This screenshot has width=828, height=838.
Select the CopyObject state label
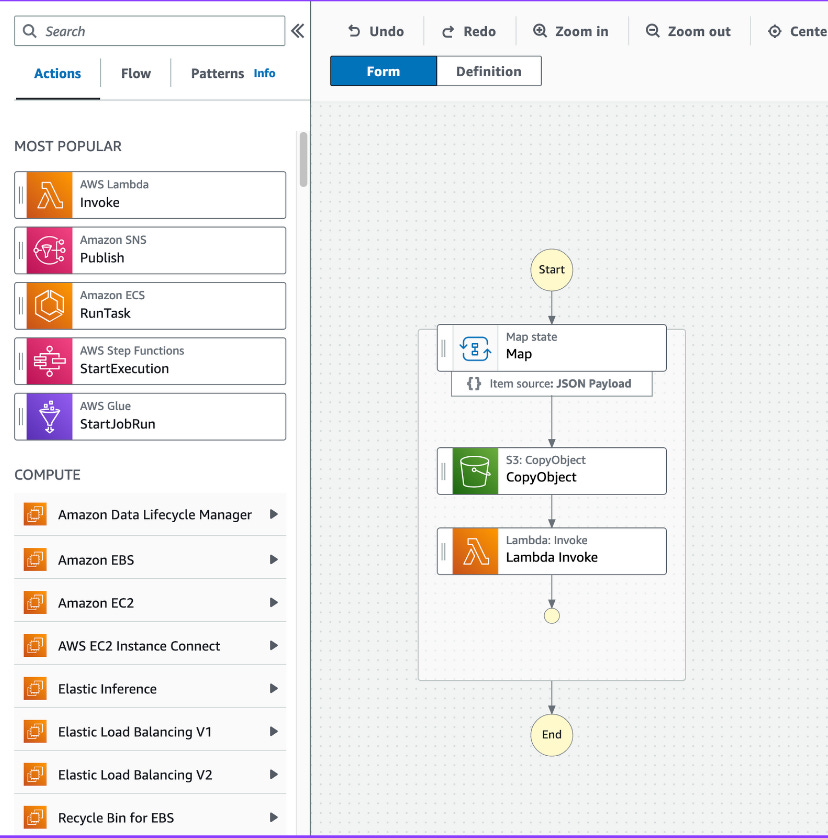pos(541,477)
